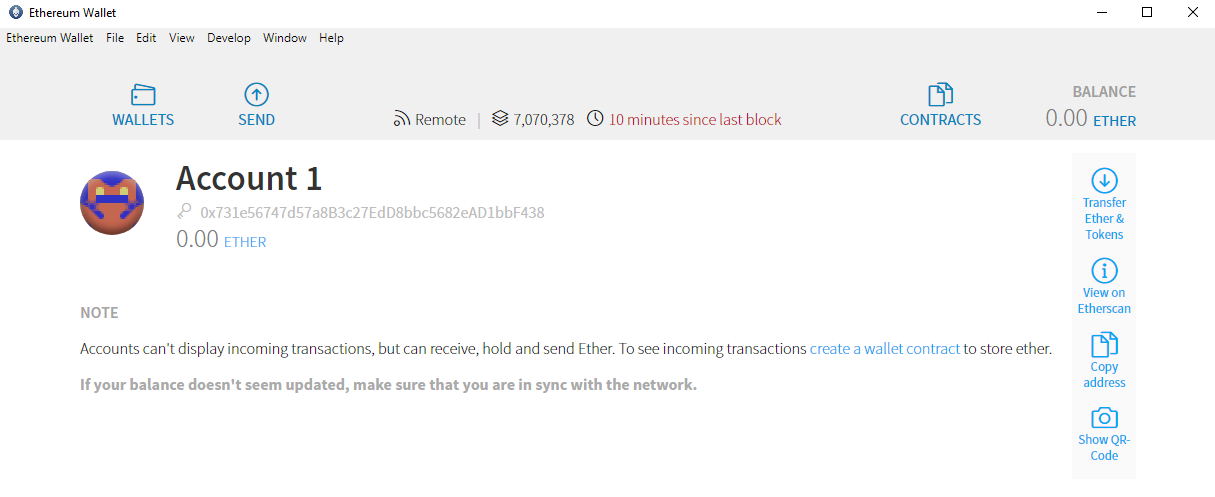Viewport: 1215px width, 497px height.
Task: Open the Contracts page icon
Action: coord(941,95)
